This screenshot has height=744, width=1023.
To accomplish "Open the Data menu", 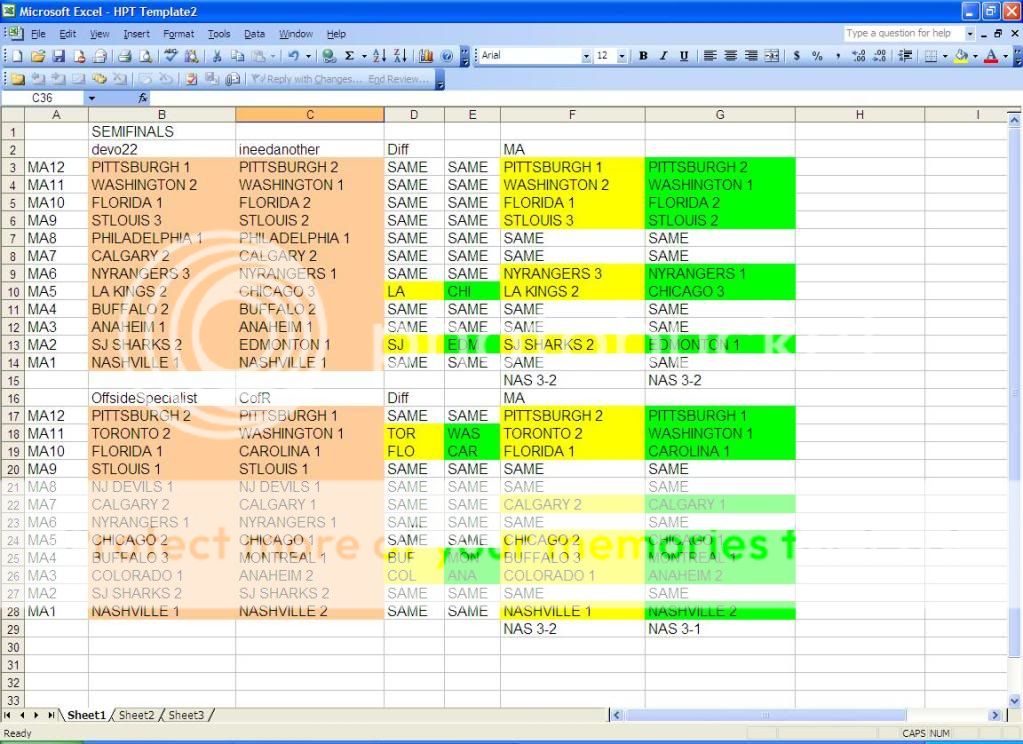I will tap(254, 34).
